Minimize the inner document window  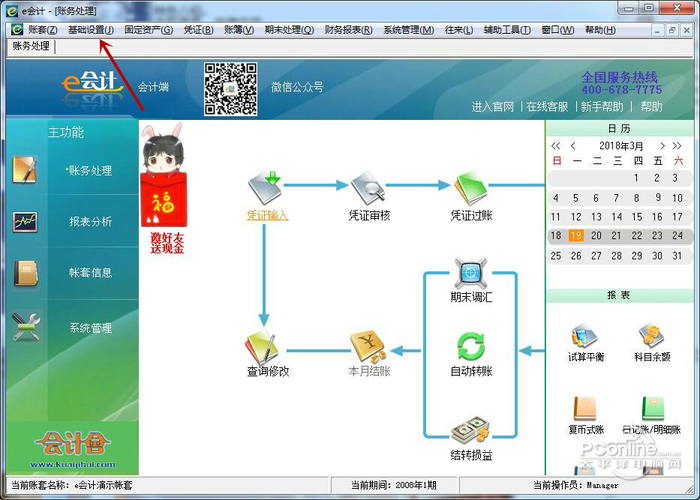point(657,30)
